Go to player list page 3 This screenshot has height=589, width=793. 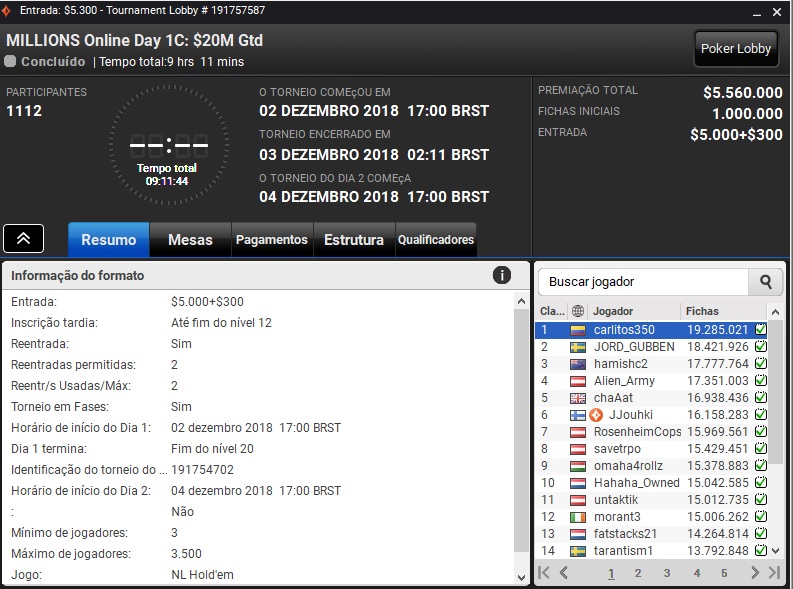point(667,573)
